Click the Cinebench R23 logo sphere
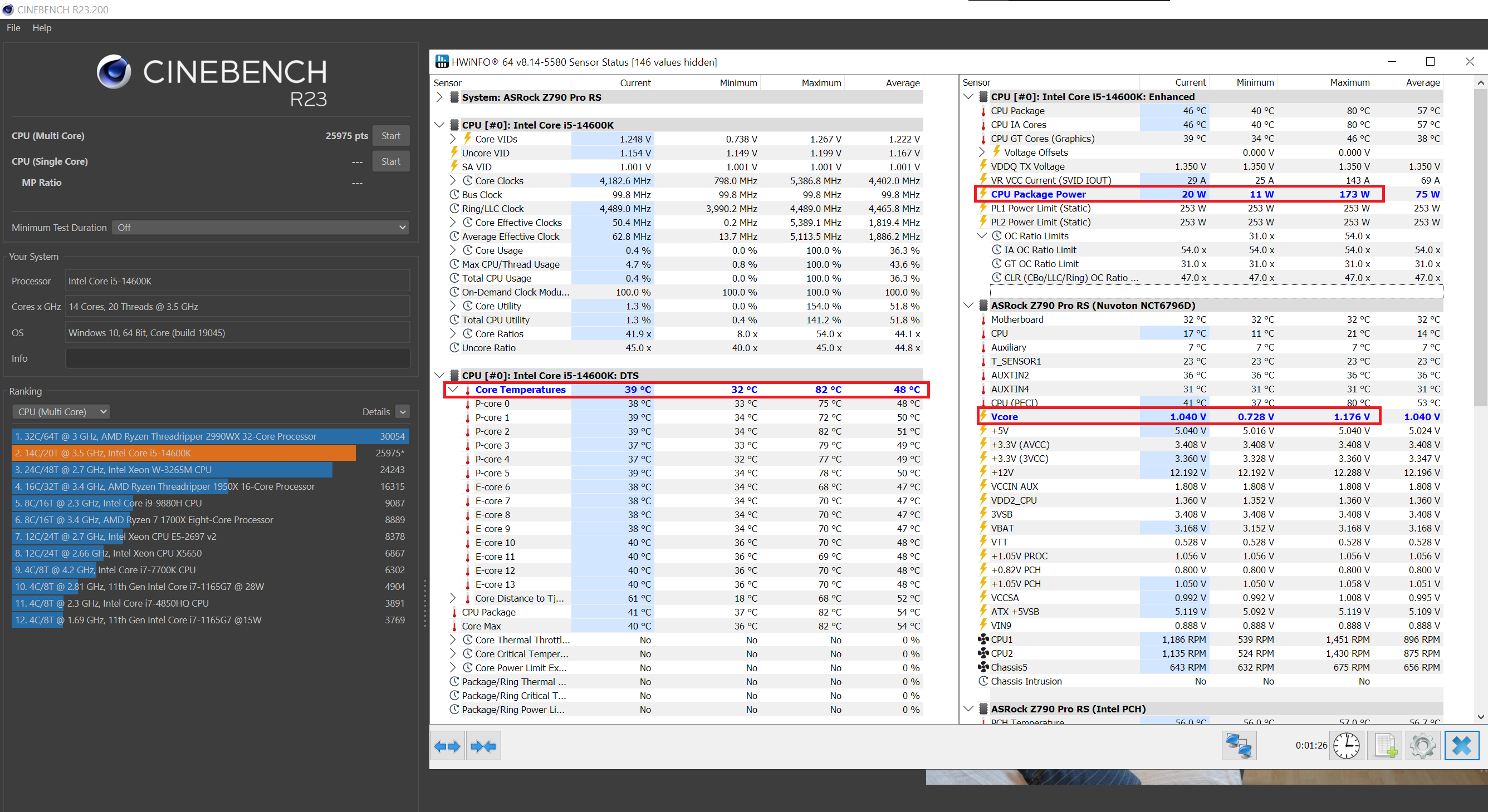 (114, 72)
